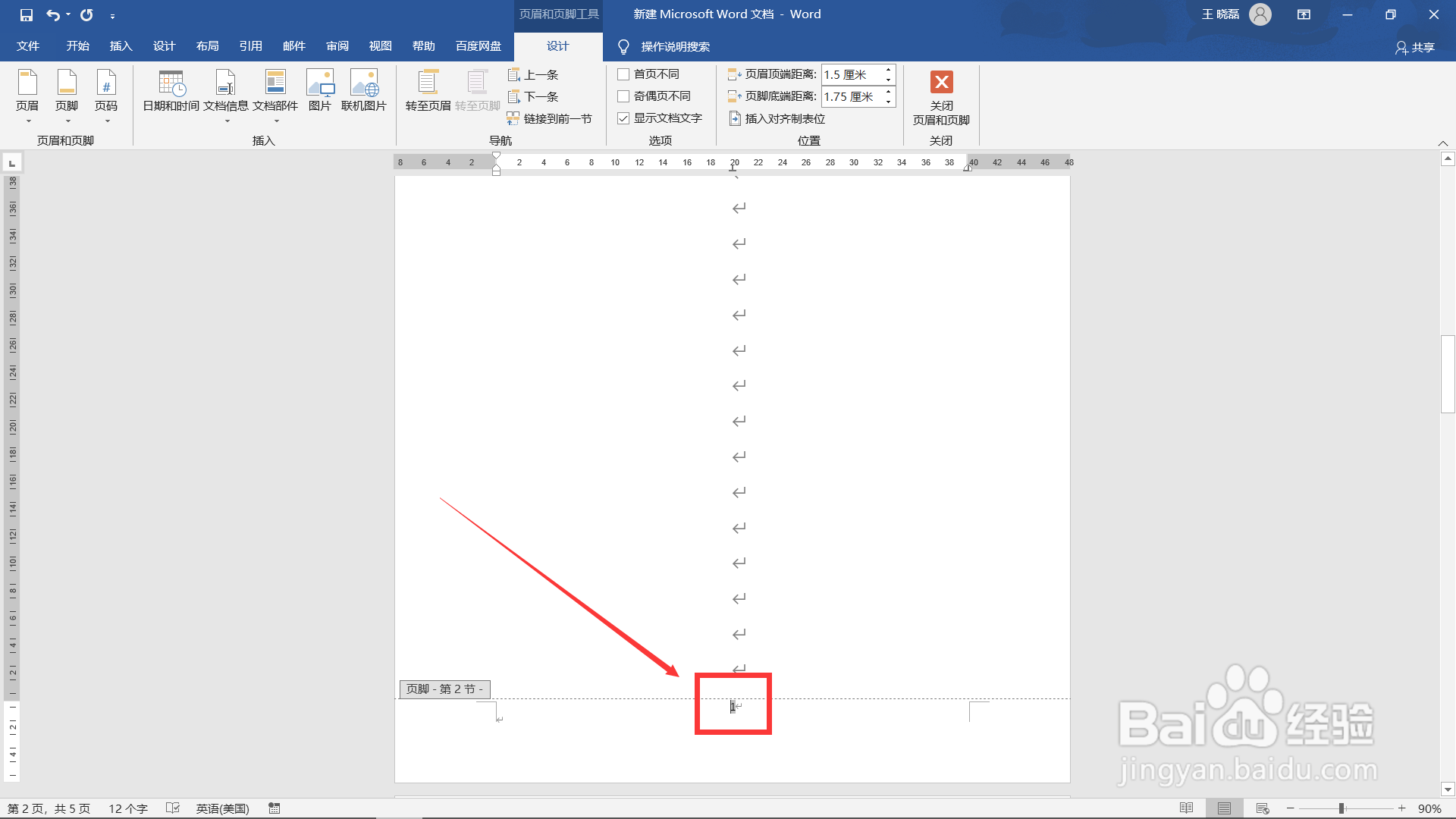Enable the Different Odd & Even Pages checkbox

click(623, 96)
